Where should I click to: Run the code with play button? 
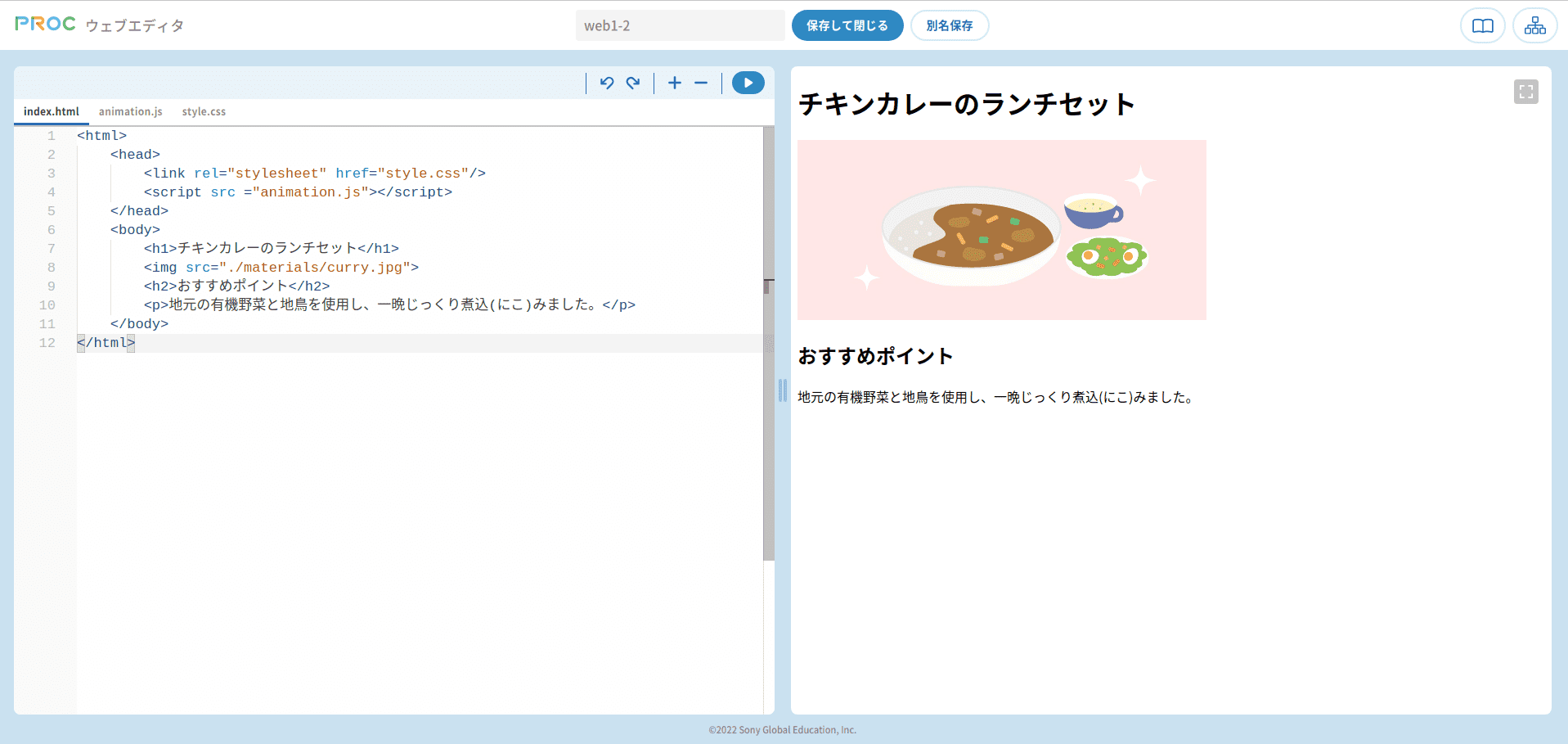748,83
